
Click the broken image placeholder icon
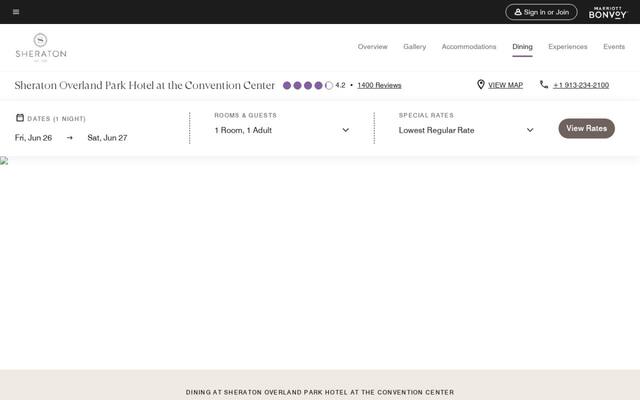coord(4,160)
